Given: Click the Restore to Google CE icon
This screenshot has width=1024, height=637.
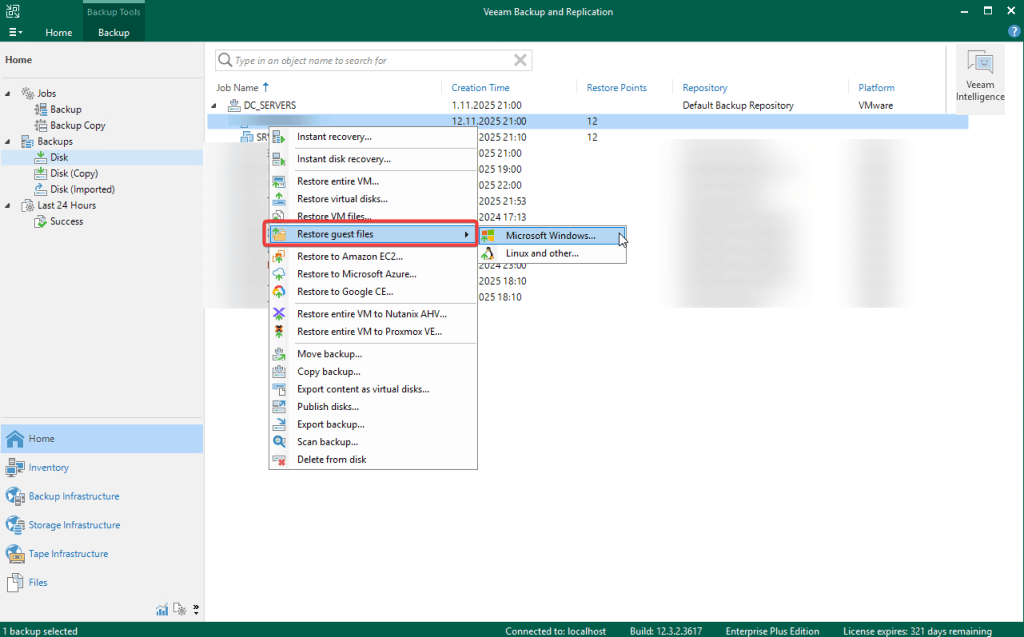Looking at the screenshot, I should coord(279,292).
